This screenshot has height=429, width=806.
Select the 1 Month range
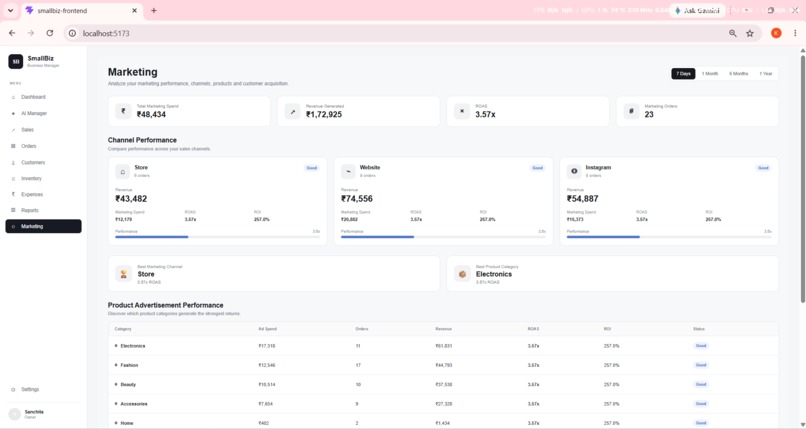(710, 74)
